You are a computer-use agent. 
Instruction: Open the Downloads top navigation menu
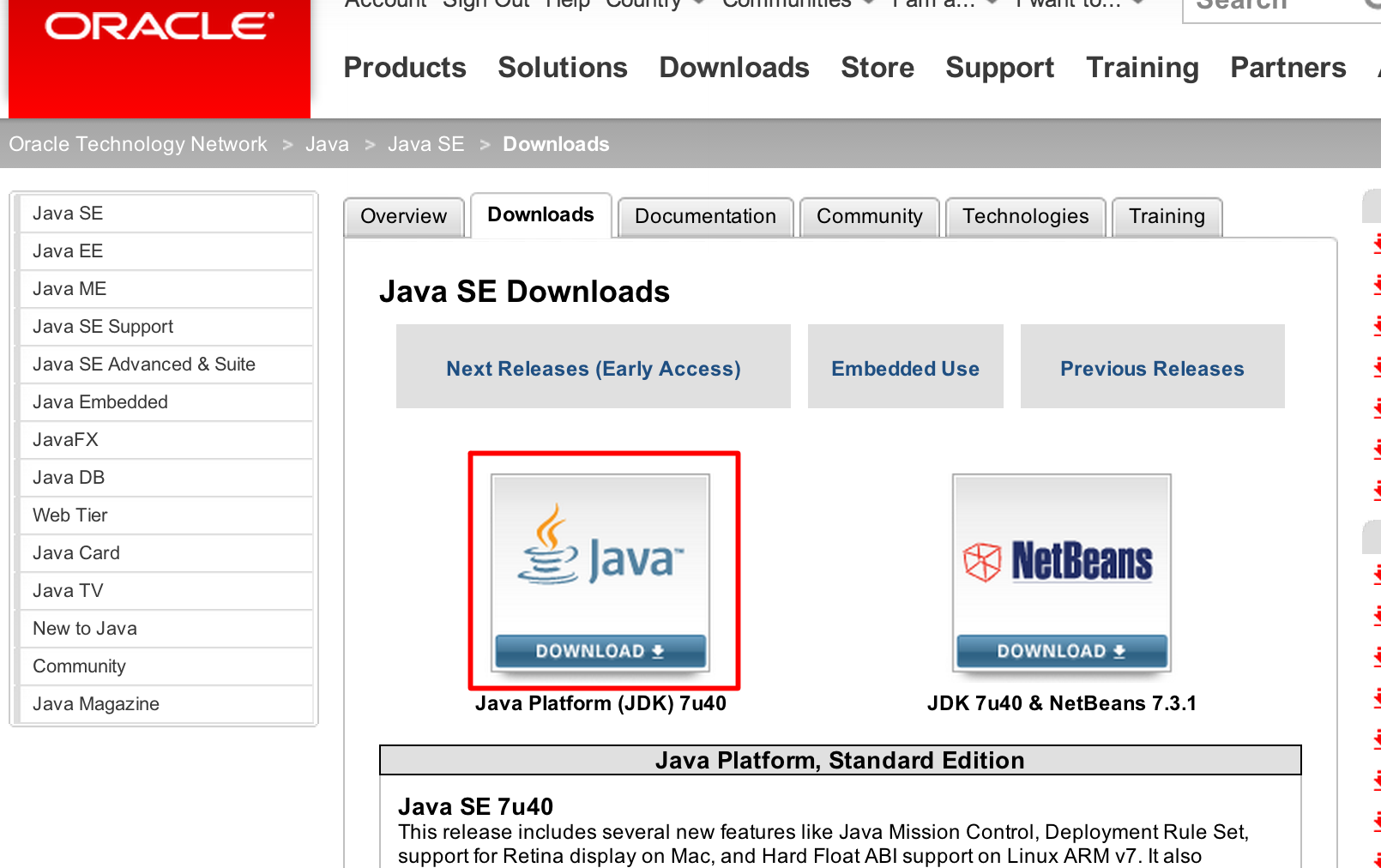pyautogui.click(x=734, y=68)
